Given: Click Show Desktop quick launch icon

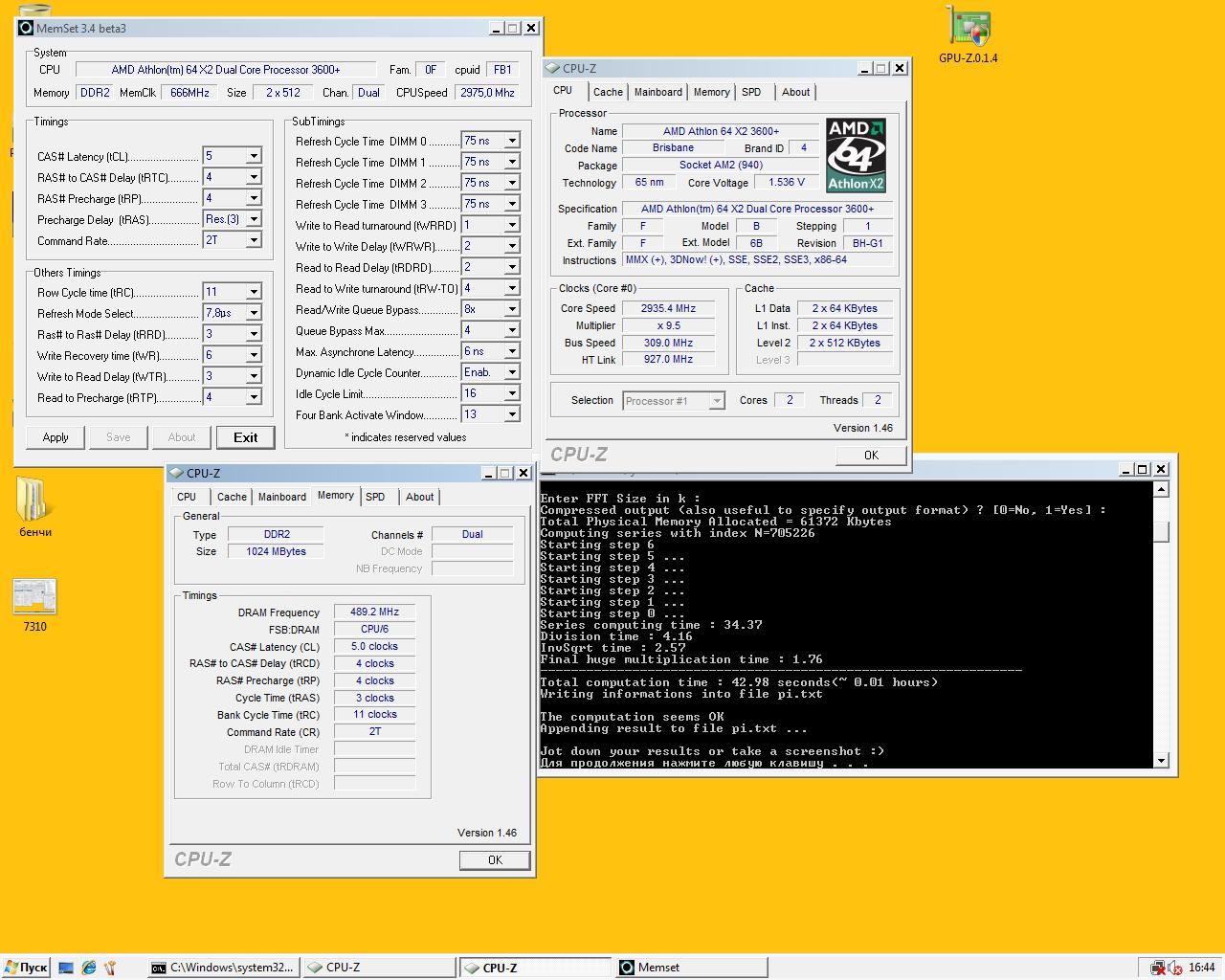Looking at the screenshot, I should pyautogui.click(x=66, y=968).
